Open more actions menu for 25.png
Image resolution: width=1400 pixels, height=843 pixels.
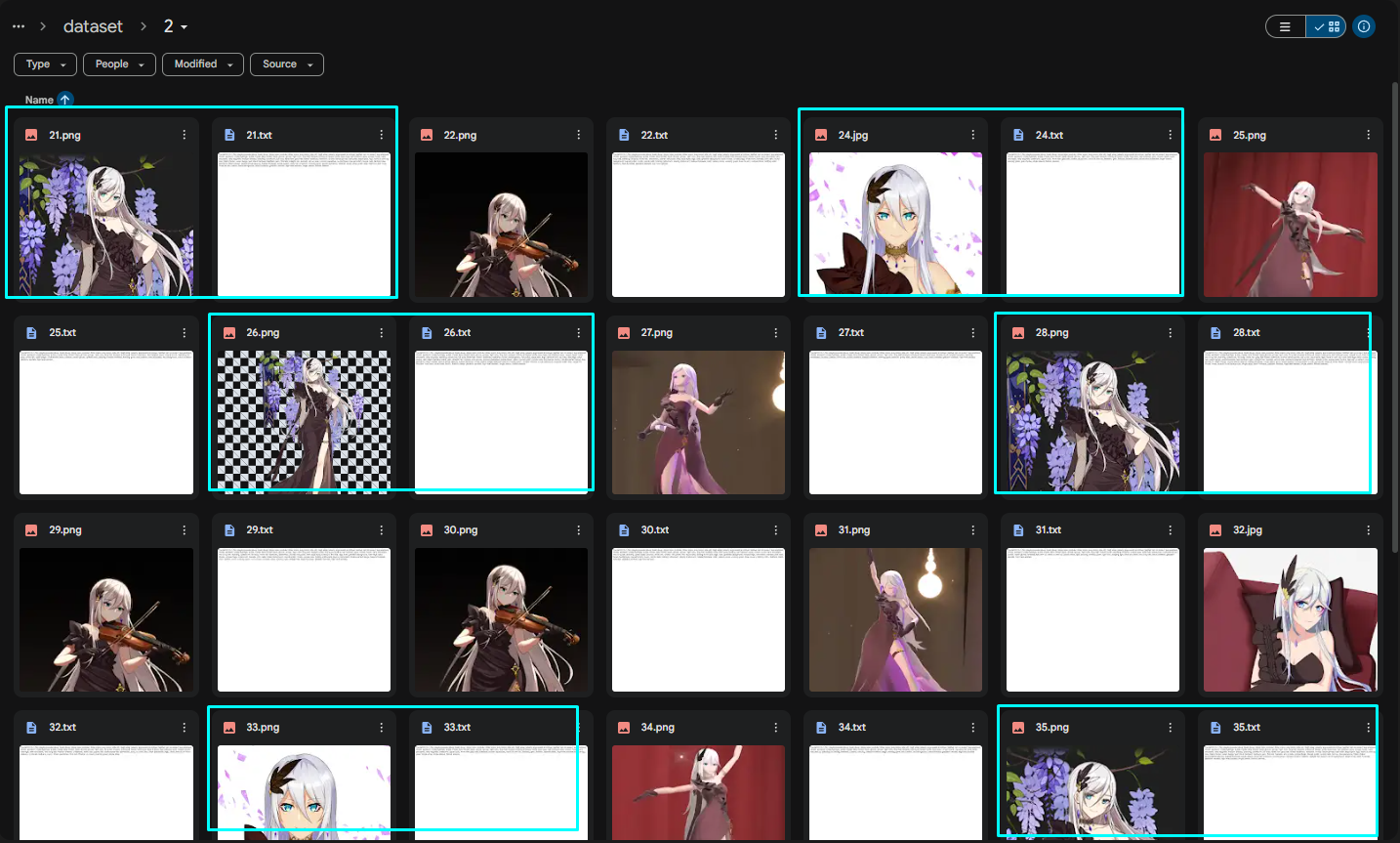tap(1368, 135)
